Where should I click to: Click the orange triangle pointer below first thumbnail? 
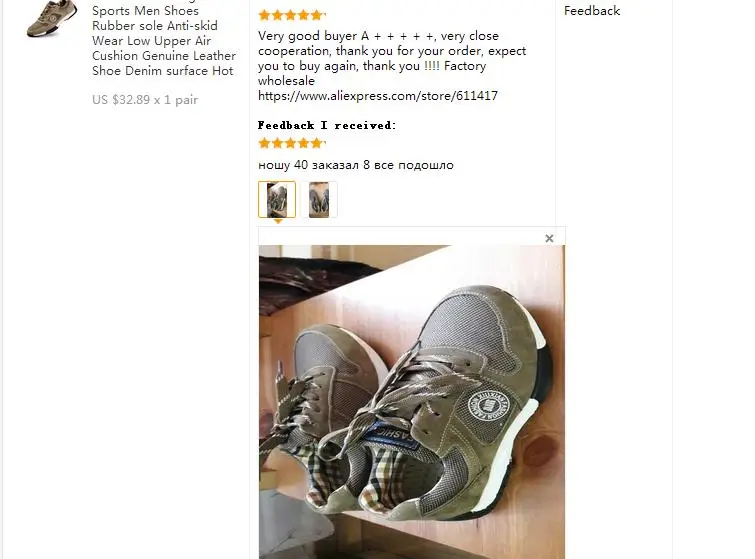[278, 221]
